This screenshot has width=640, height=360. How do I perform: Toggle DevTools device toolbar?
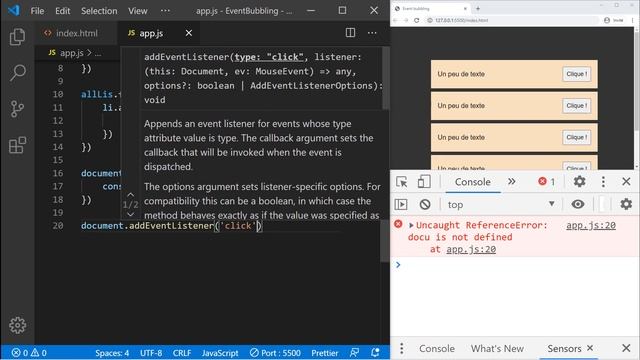point(424,182)
